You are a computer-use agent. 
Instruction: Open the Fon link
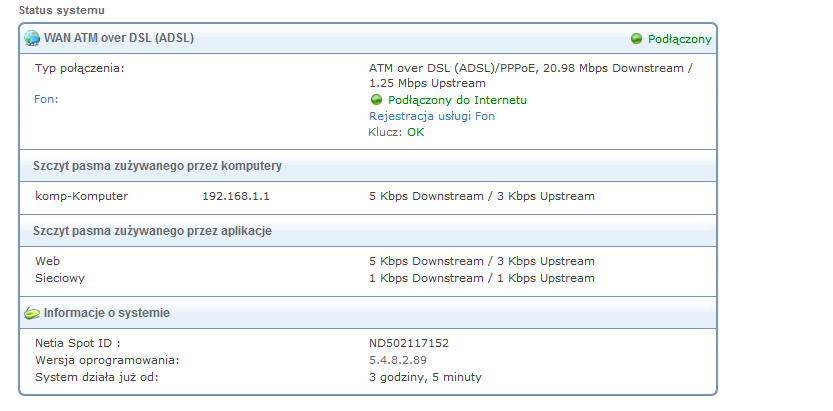coord(46,99)
